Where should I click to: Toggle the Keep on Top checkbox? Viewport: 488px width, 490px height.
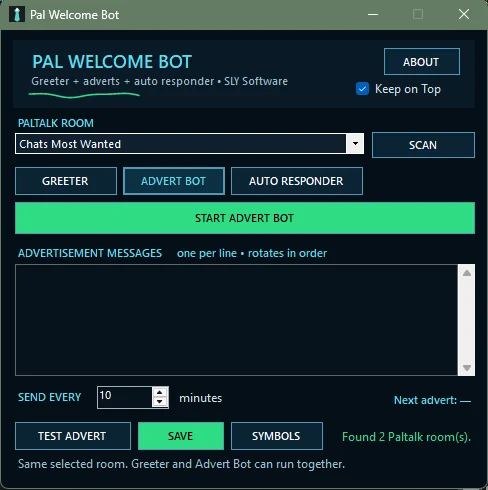point(362,89)
